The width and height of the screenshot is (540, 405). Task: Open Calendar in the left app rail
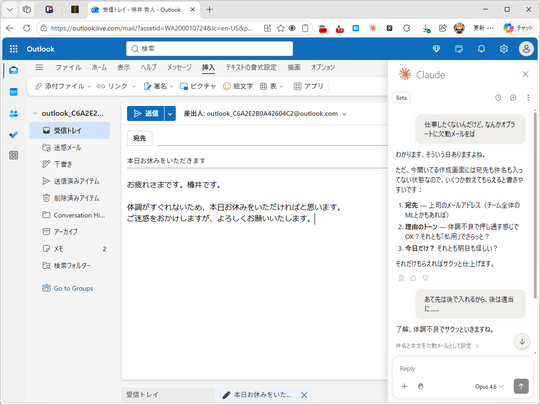pos(13,92)
